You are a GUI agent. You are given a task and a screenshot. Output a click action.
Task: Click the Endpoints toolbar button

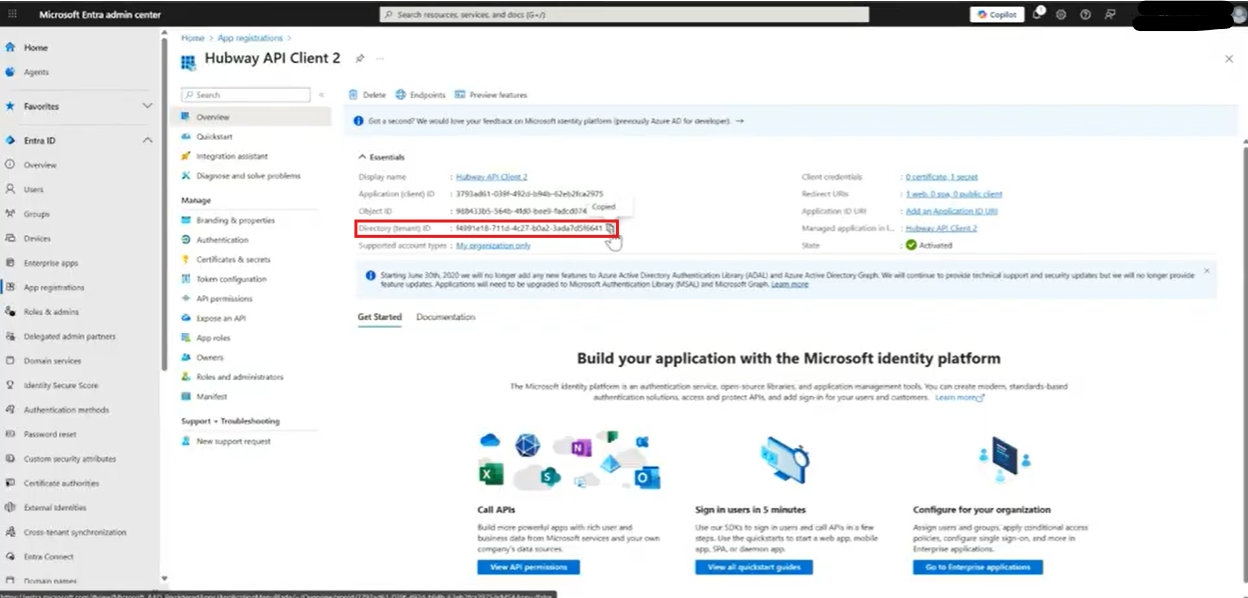pos(420,95)
